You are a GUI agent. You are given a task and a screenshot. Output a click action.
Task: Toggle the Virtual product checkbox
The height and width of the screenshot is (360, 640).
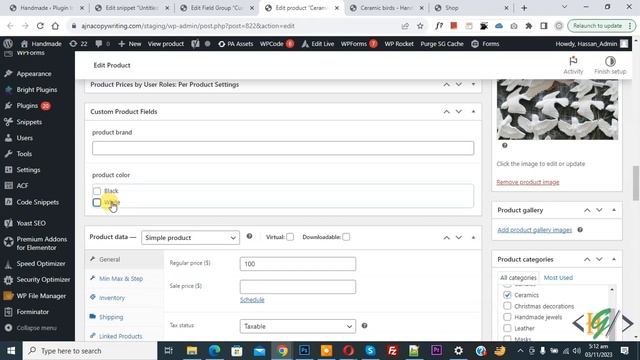coord(290,237)
